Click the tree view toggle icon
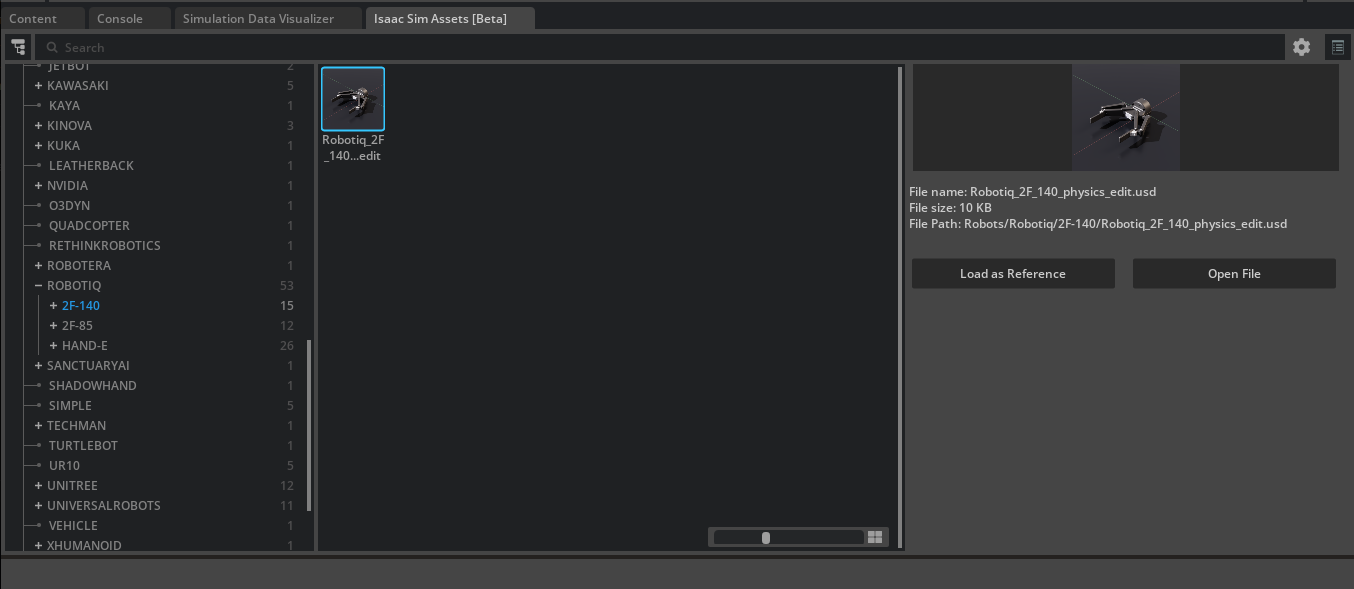 tap(18, 47)
